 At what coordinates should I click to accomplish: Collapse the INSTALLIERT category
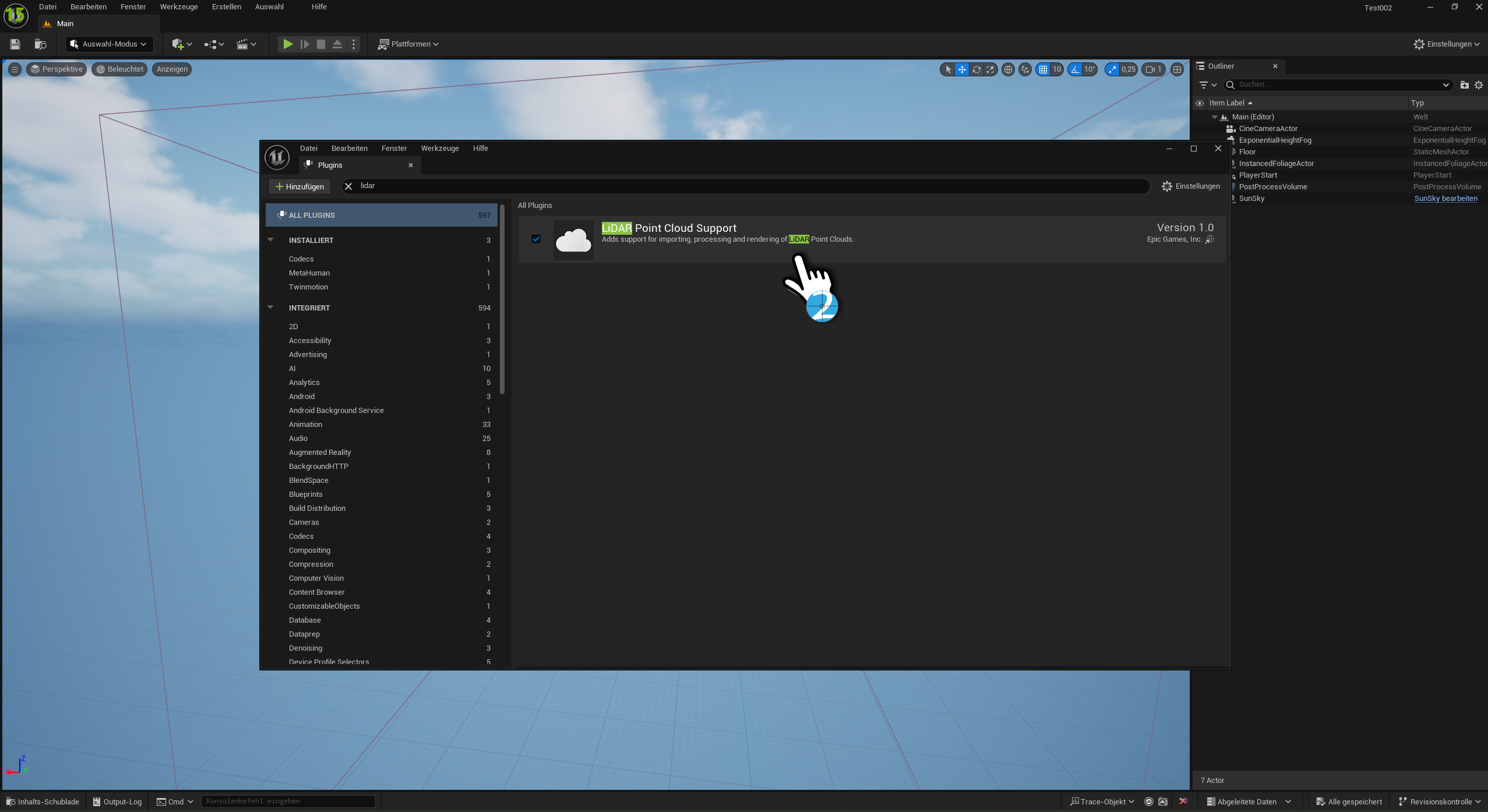click(270, 240)
